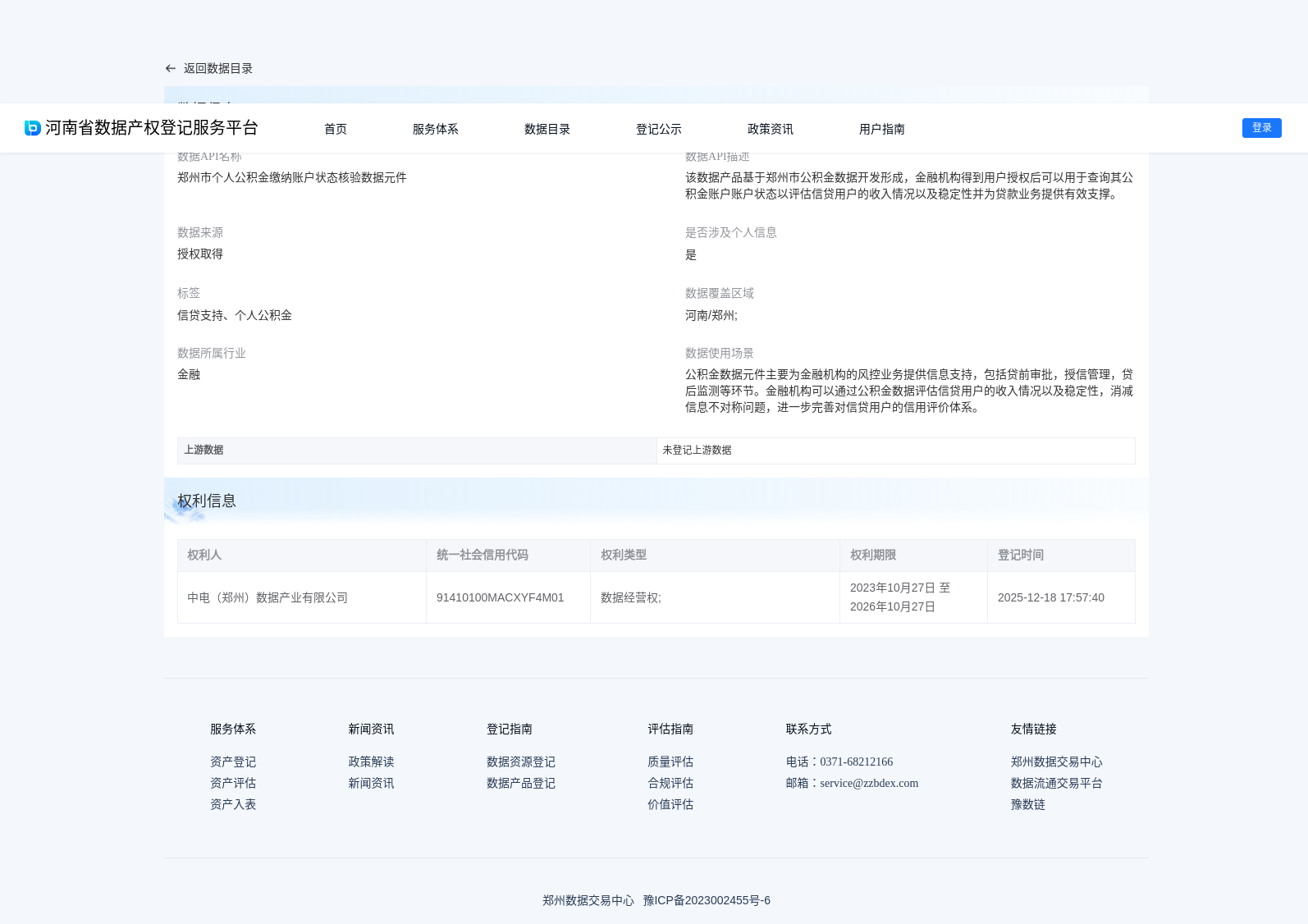Viewport: 1308px width, 924px height.
Task: Click footer text 郑州数据交易中心 beside ICP number
Action: point(588,901)
